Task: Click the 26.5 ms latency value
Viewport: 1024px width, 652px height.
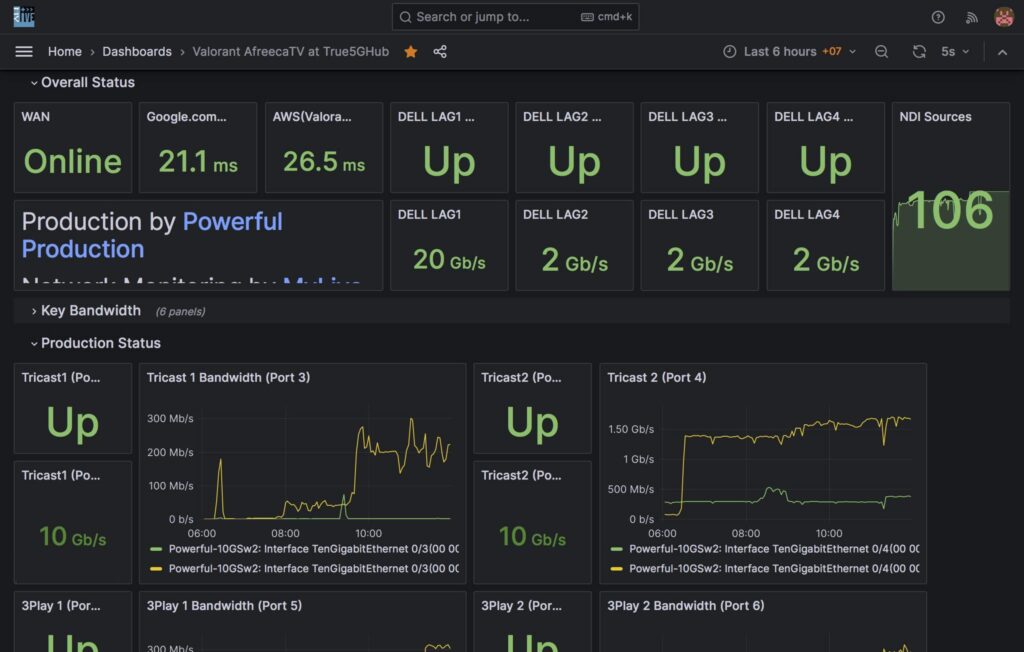Action: pyautogui.click(x=324, y=161)
